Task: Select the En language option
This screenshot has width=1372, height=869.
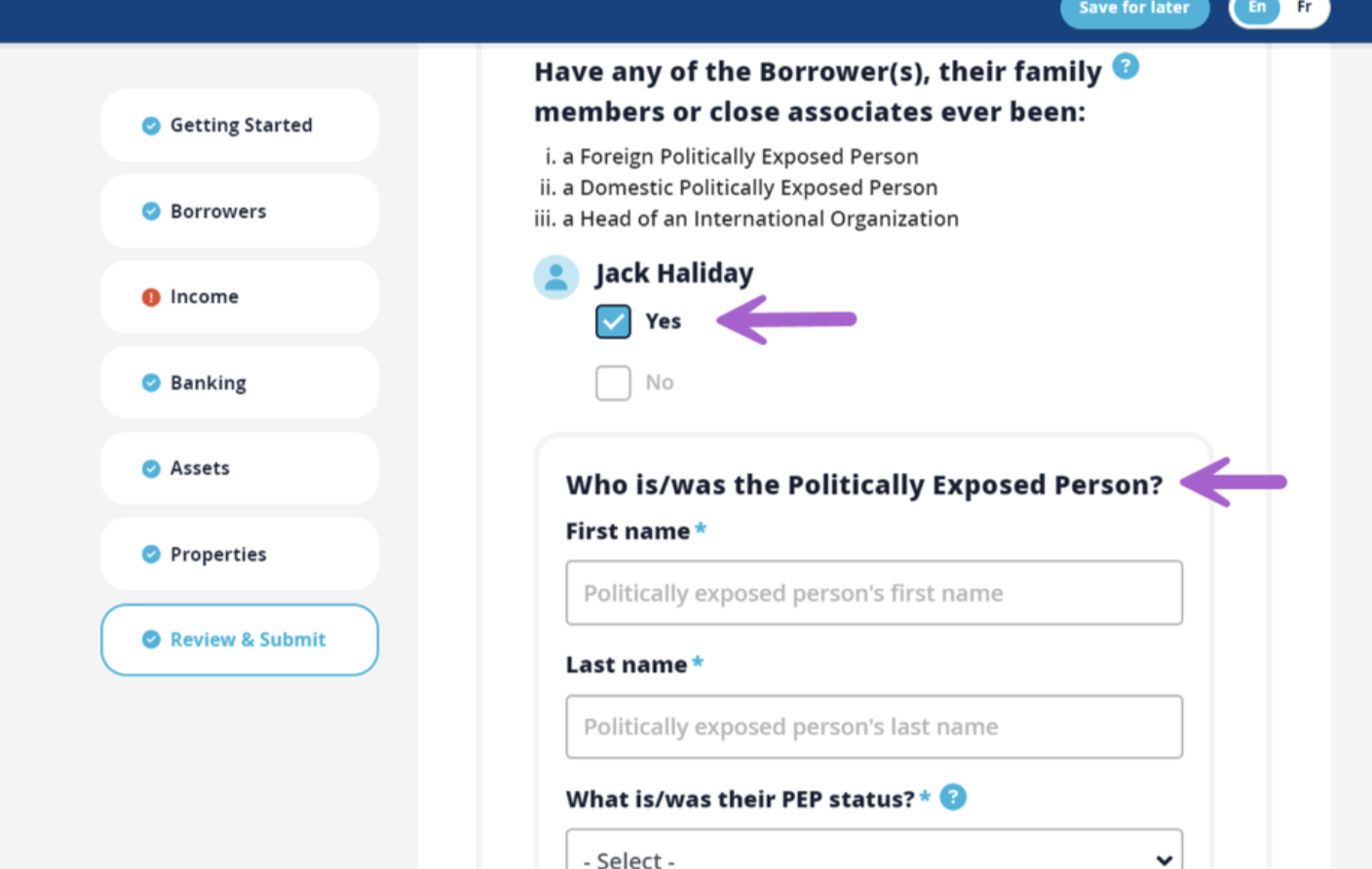Action: [1257, 8]
